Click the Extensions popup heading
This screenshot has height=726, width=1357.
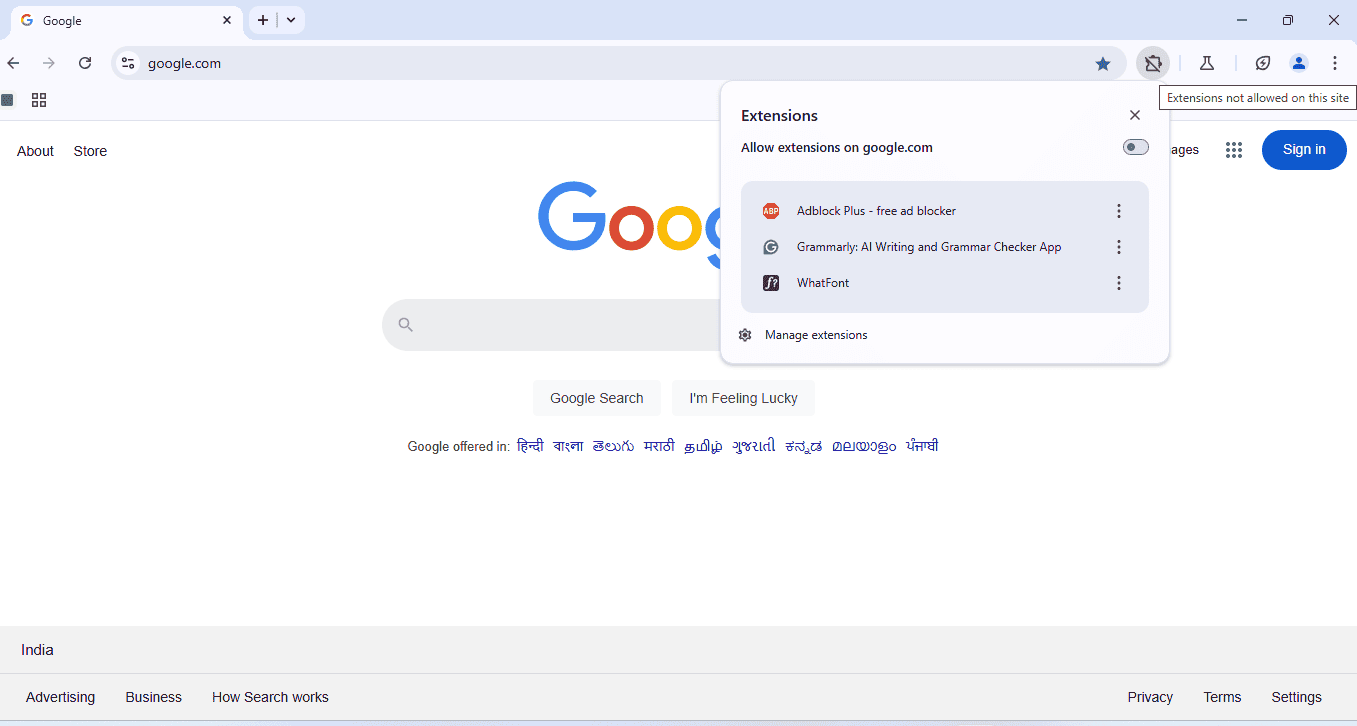click(x=779, y=116)
